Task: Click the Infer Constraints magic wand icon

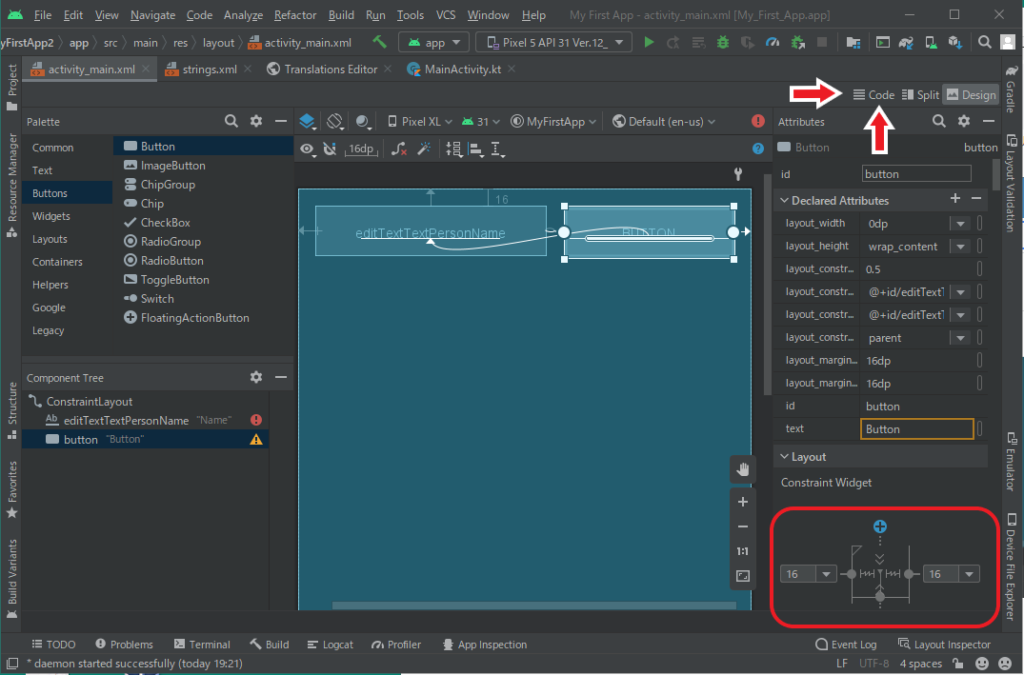Action: (x=424, y=149)
